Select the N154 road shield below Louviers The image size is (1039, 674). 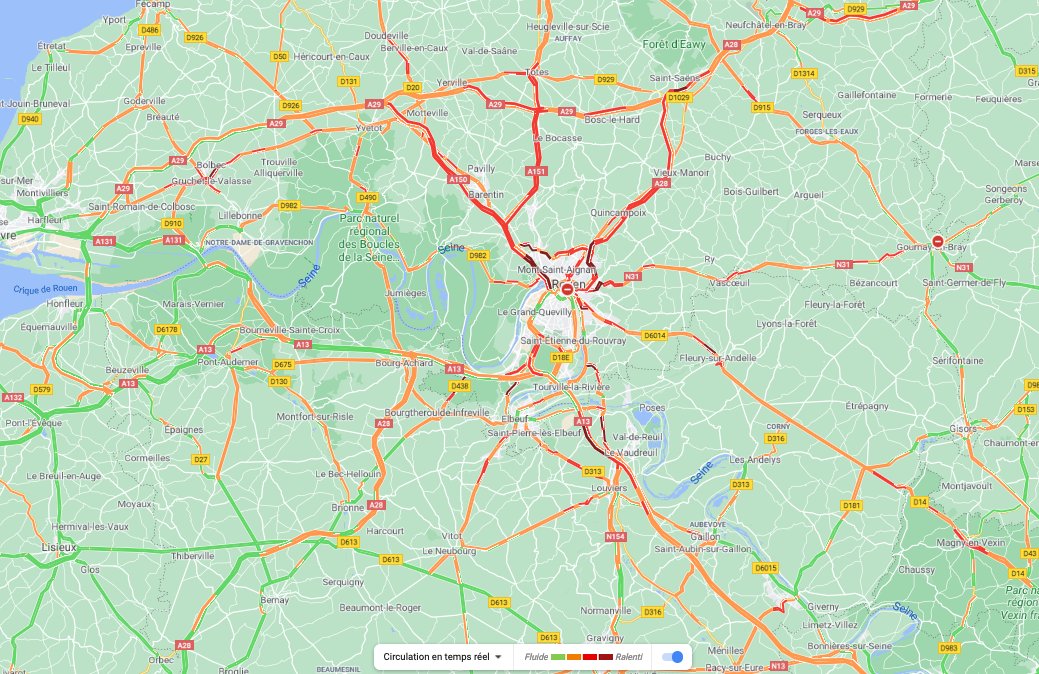pos(615,537)
